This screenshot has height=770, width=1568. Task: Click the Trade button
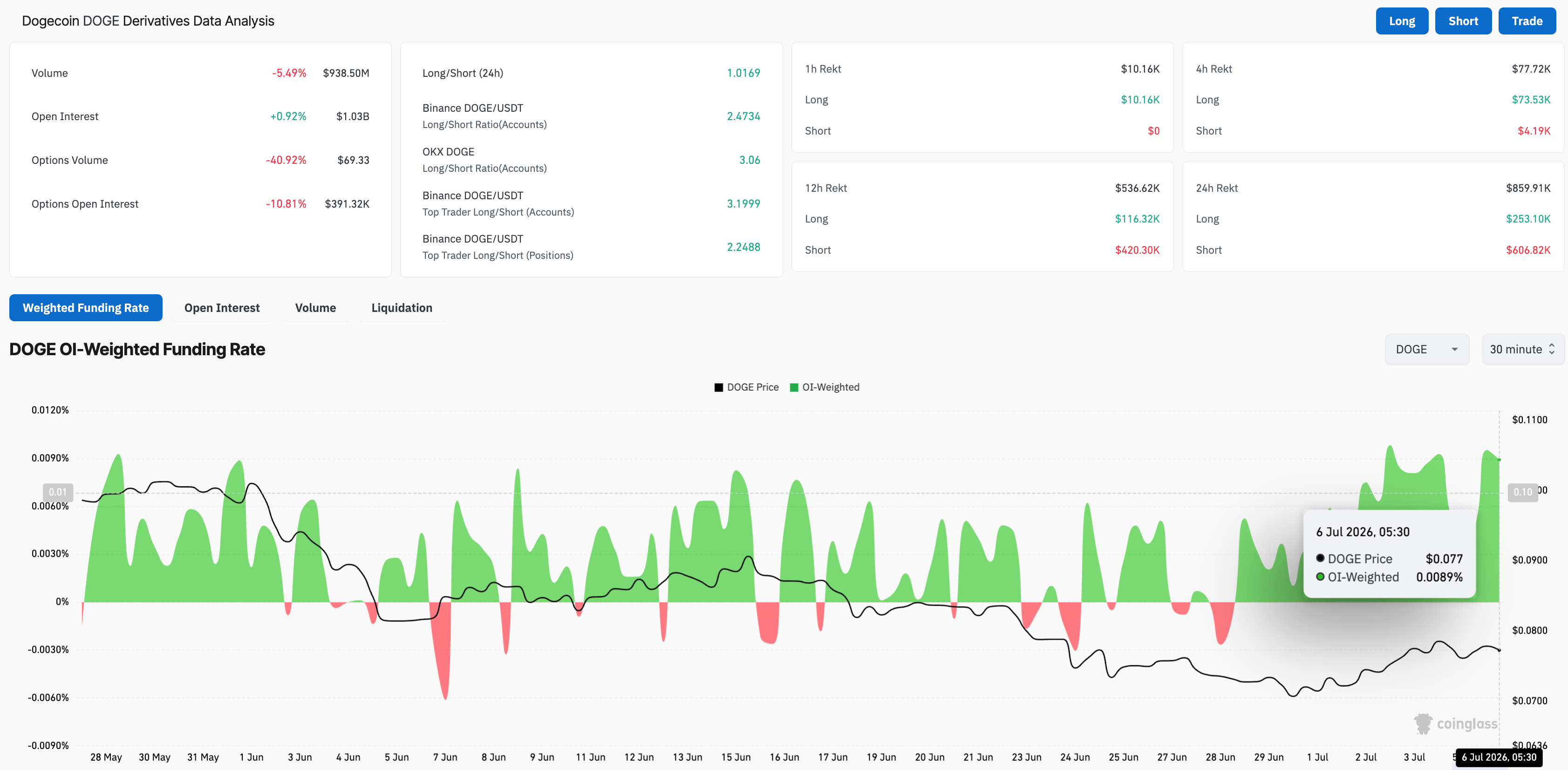click(1527, 21)
